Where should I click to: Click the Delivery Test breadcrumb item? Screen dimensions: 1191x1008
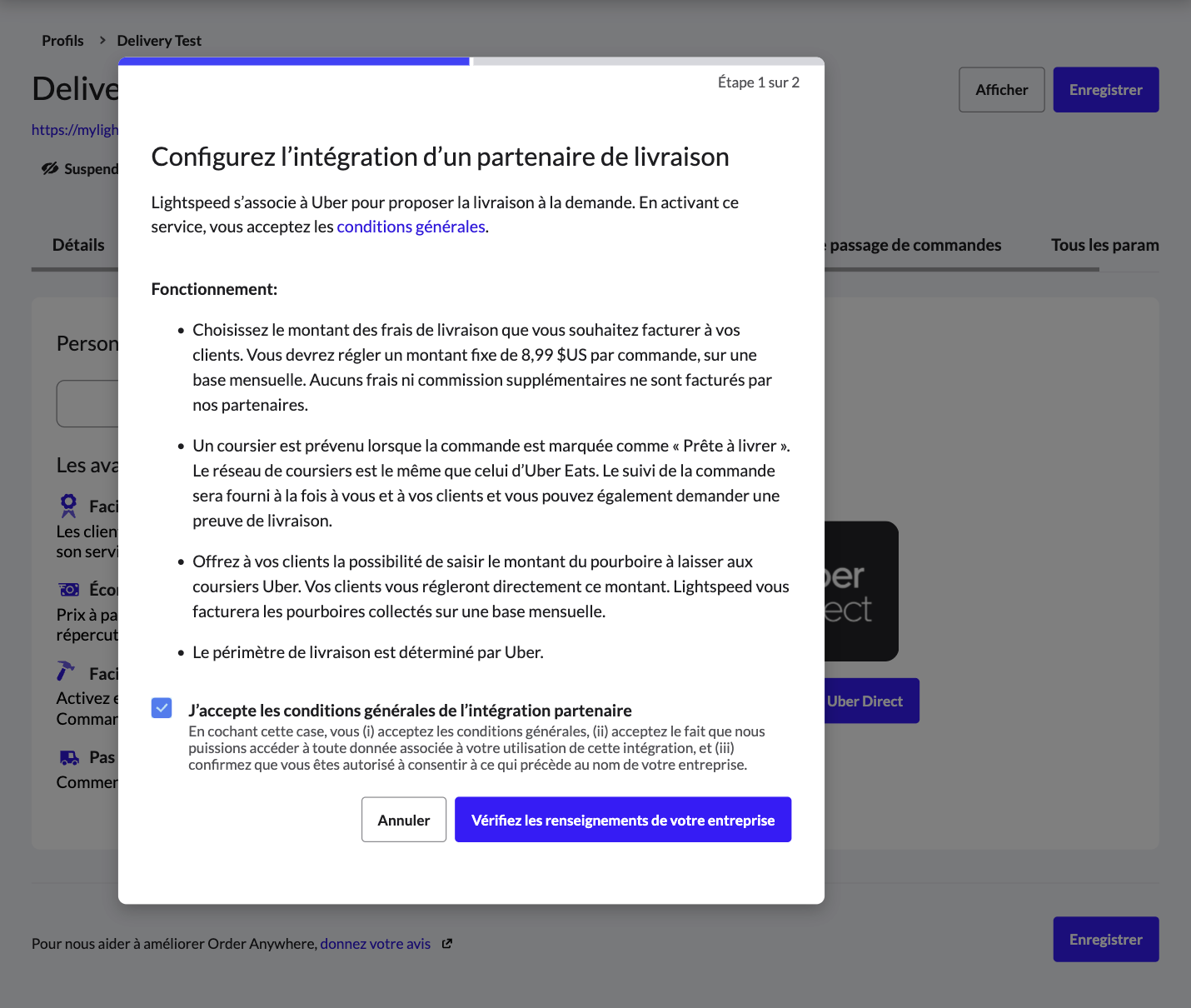click(x=159, y=41)
